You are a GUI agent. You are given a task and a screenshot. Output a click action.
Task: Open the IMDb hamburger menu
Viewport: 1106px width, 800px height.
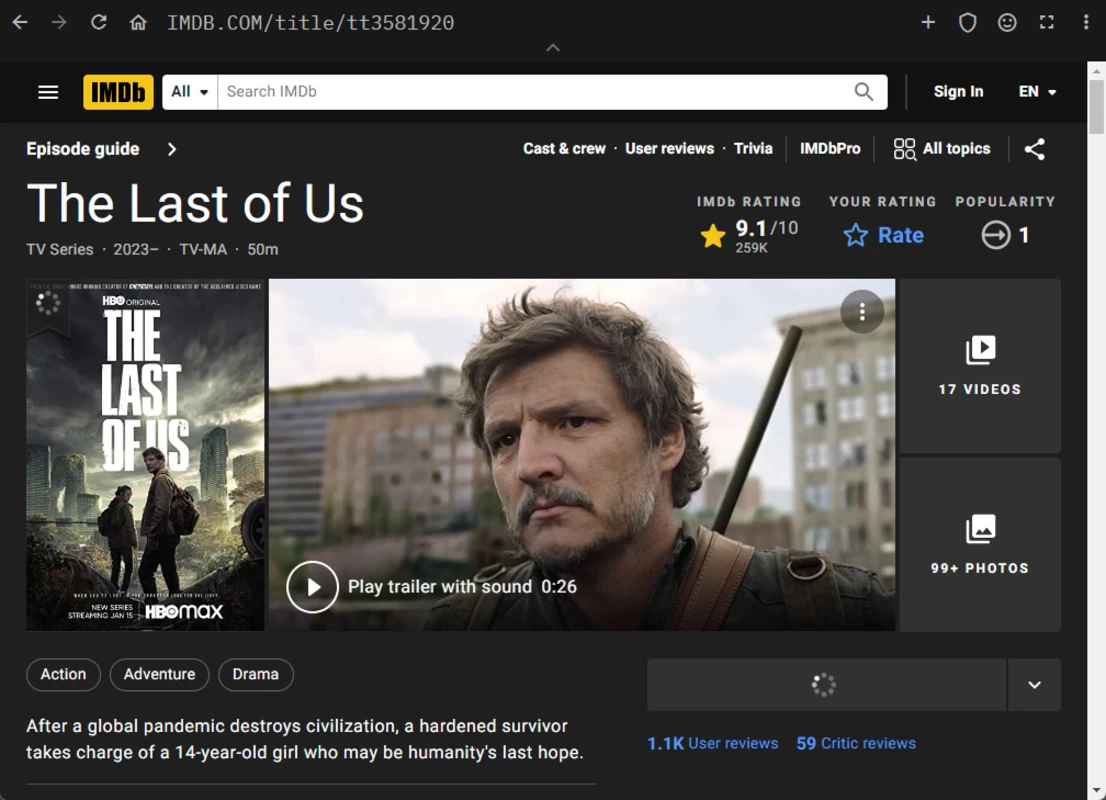(48, 92)
